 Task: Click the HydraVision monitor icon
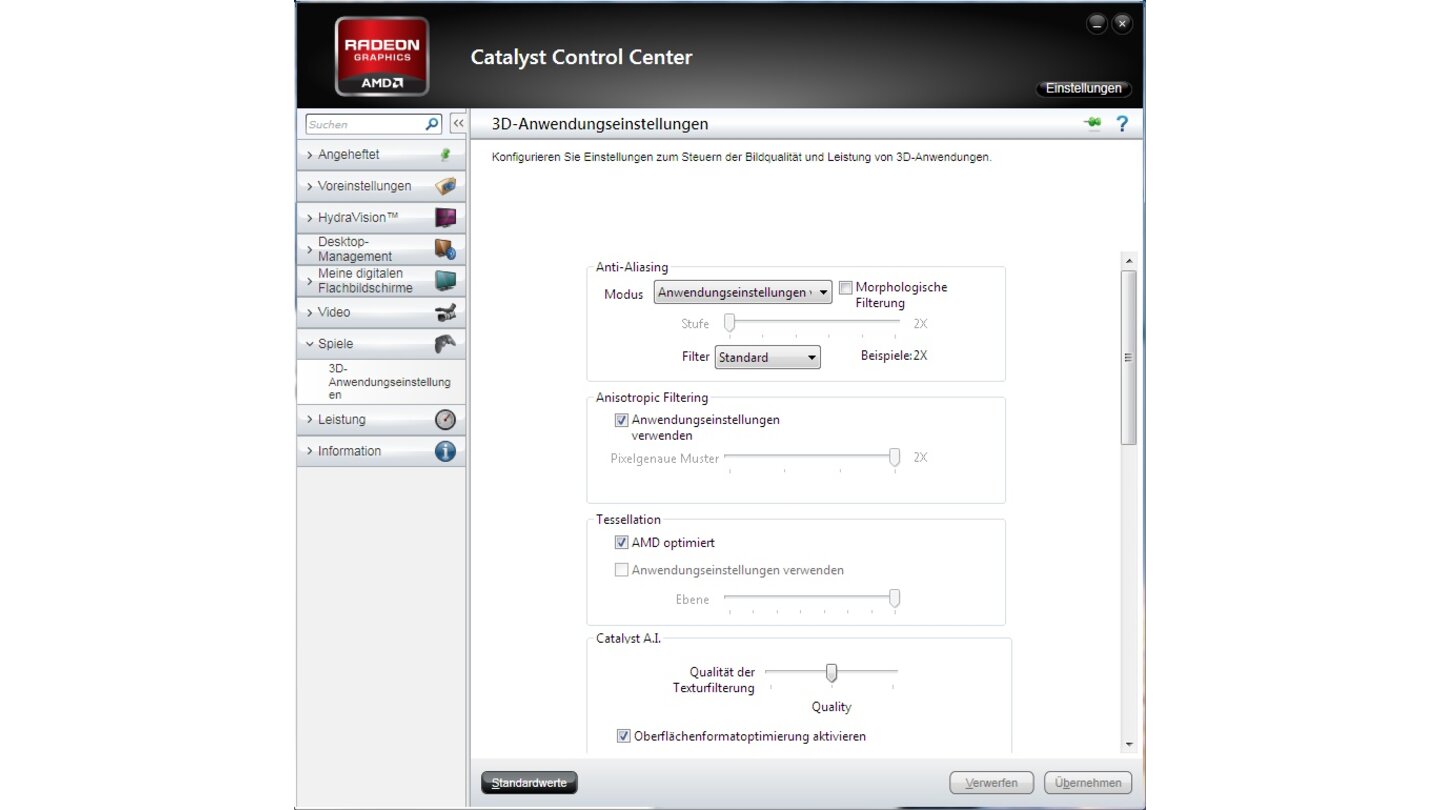pos(445,217)
